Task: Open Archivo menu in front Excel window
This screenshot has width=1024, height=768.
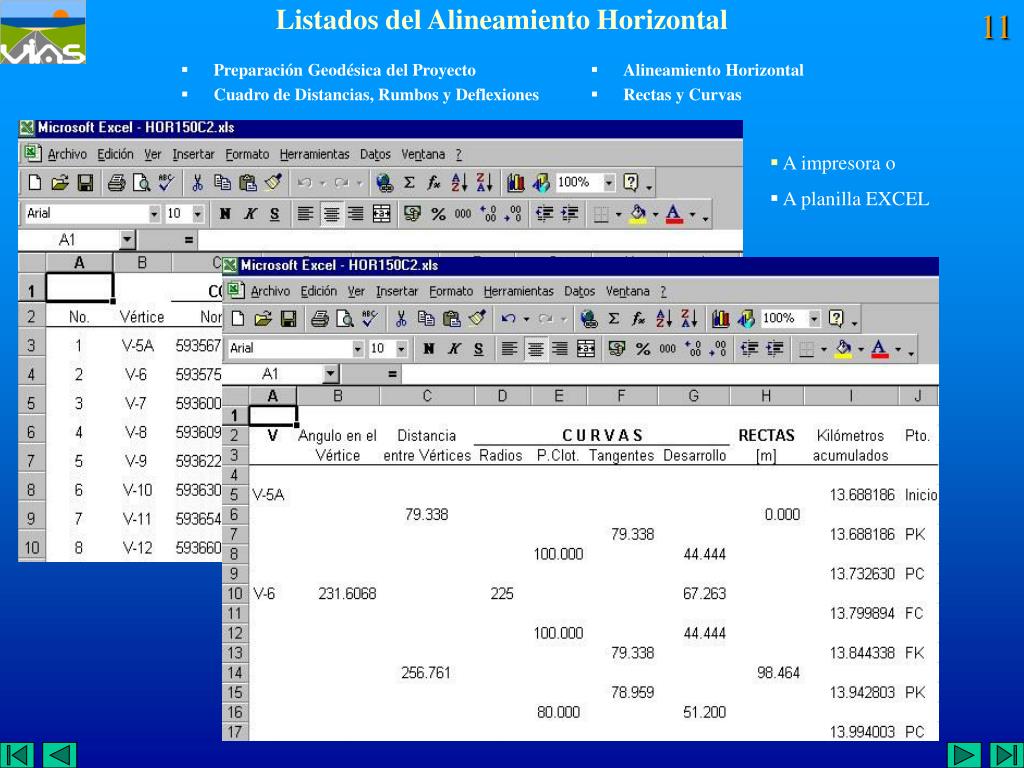Action: tap(270, 291)
